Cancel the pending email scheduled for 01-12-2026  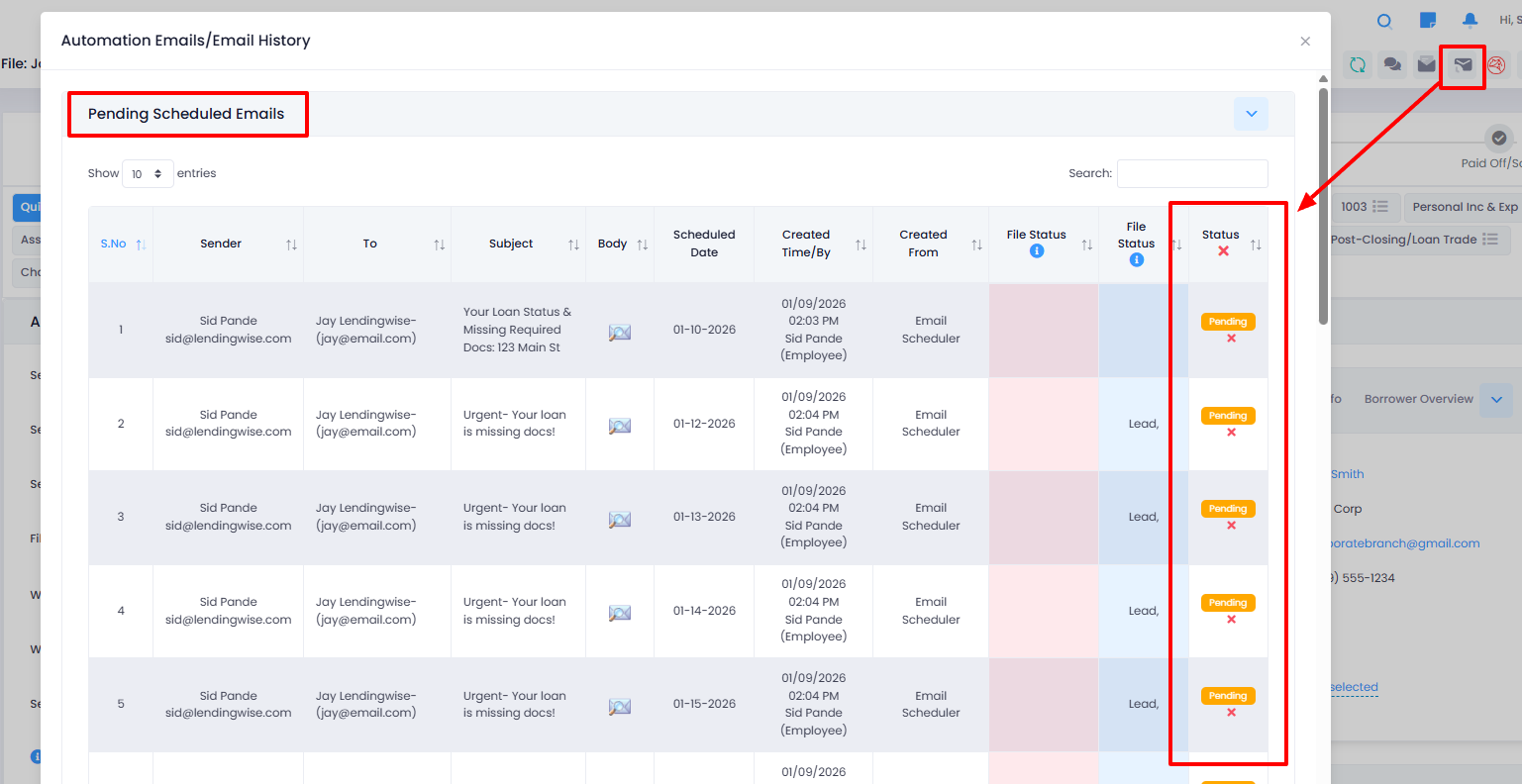(1231, 433)
